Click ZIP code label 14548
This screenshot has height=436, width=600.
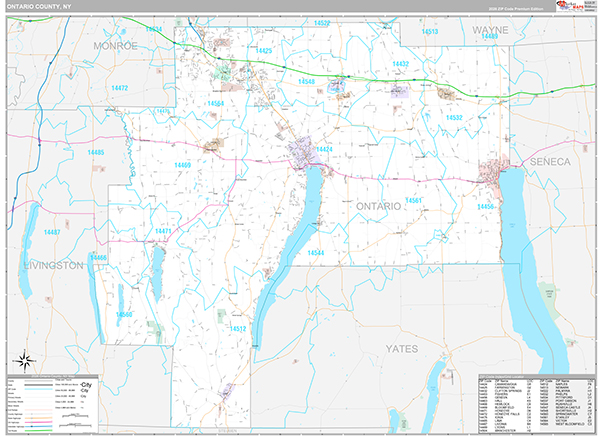tap(307, 82)
